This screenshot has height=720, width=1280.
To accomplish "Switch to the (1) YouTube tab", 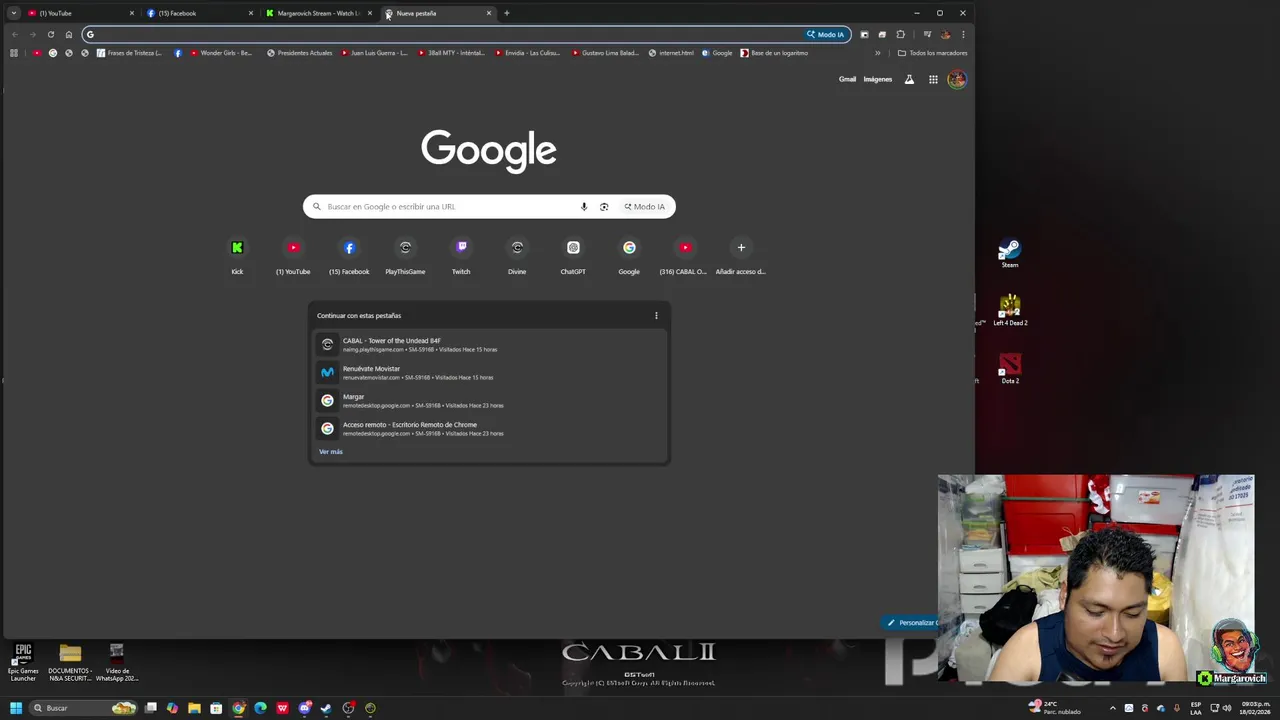I will point(78,13).
